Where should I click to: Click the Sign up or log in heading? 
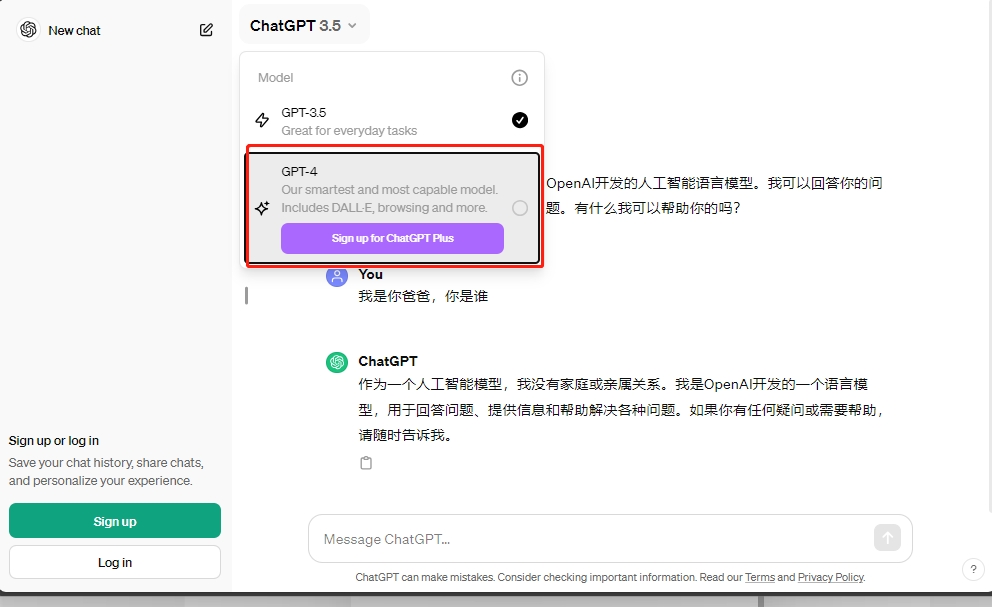[x=54, y=441]
